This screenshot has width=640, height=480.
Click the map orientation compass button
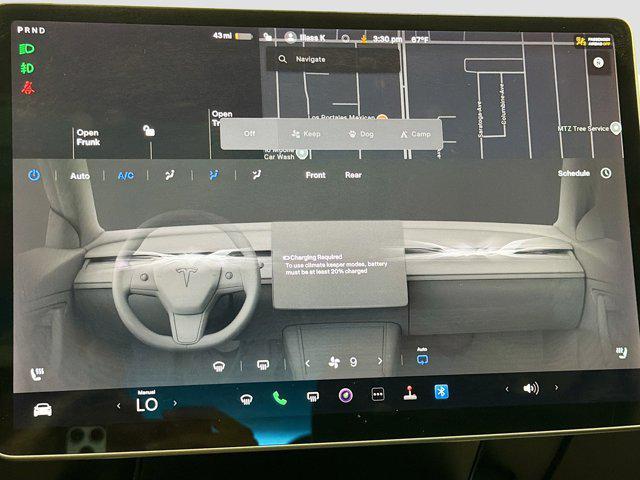[x=598, y=62]
